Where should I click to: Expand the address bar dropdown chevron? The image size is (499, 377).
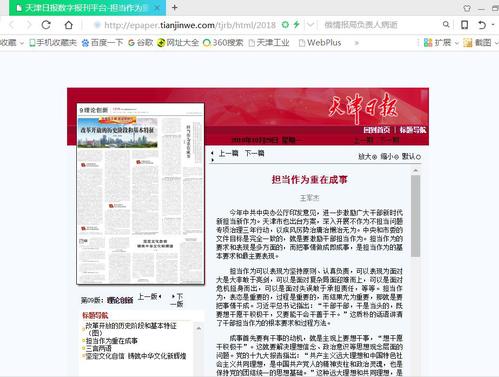[x=310, y=25]
